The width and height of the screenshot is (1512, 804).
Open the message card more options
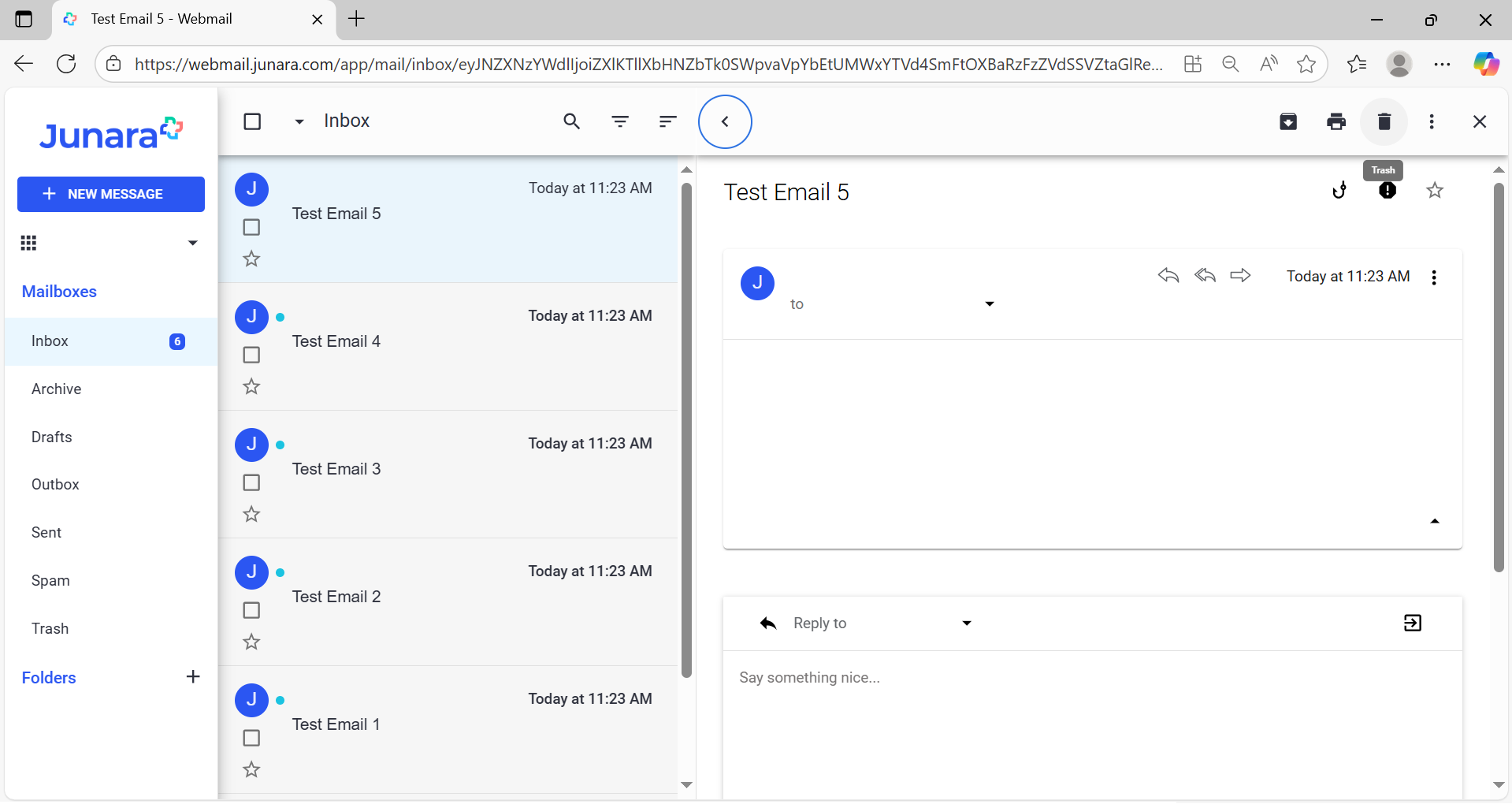coord(1434,277)
